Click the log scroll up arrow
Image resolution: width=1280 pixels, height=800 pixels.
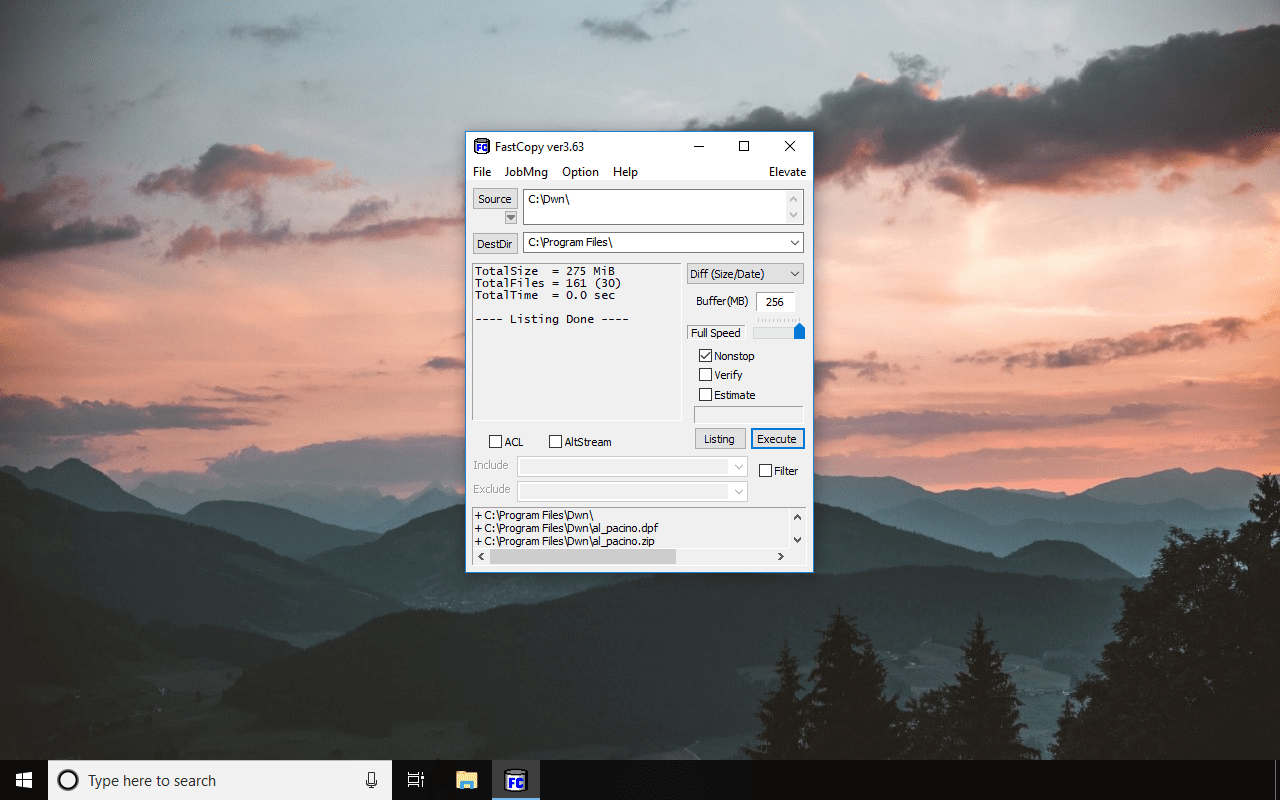(797, 517)
